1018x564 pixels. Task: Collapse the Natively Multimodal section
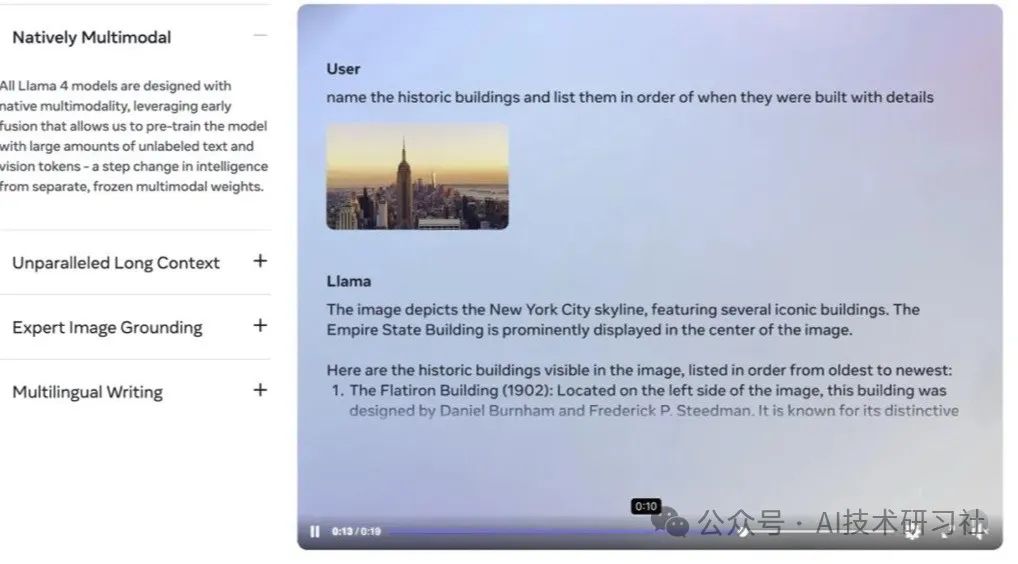pyautogui.click(x=260, y=36)
